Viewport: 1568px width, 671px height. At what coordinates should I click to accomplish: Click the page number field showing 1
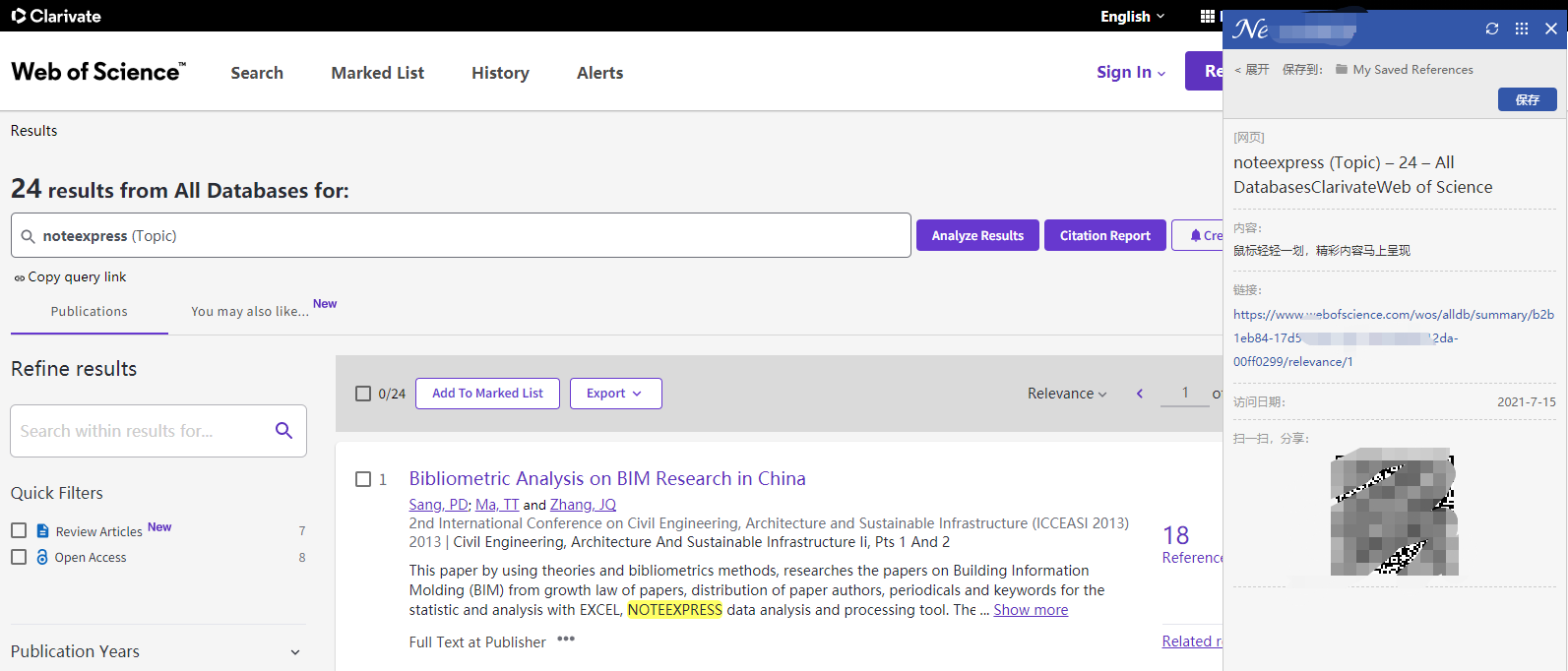1184,393
